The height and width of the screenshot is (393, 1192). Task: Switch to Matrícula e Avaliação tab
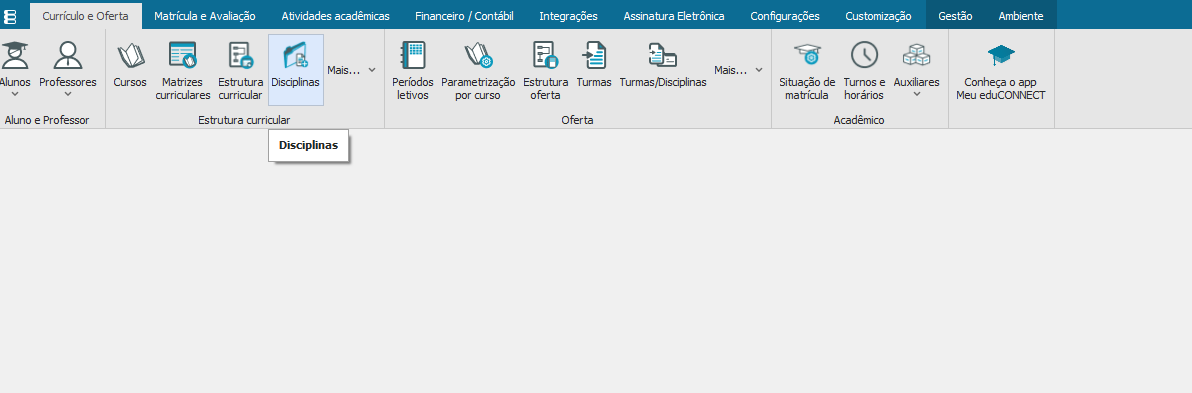[205, 16]
